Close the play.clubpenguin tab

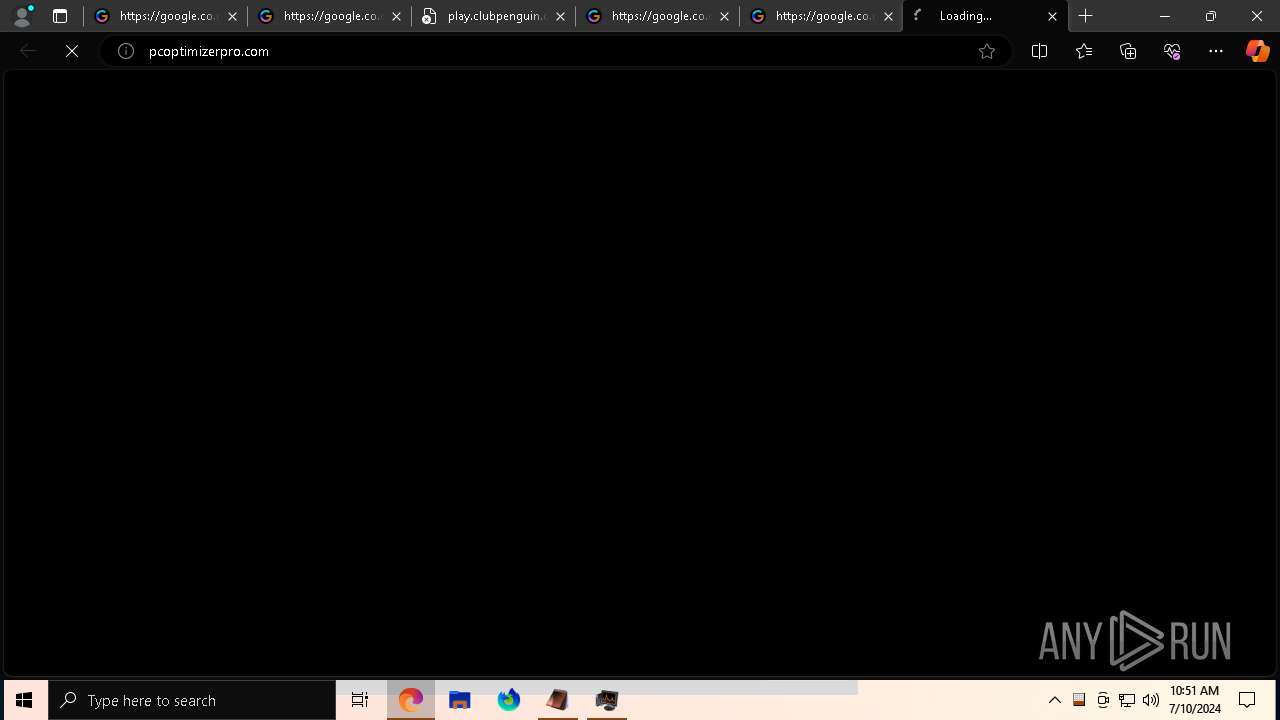pos(560,16)
